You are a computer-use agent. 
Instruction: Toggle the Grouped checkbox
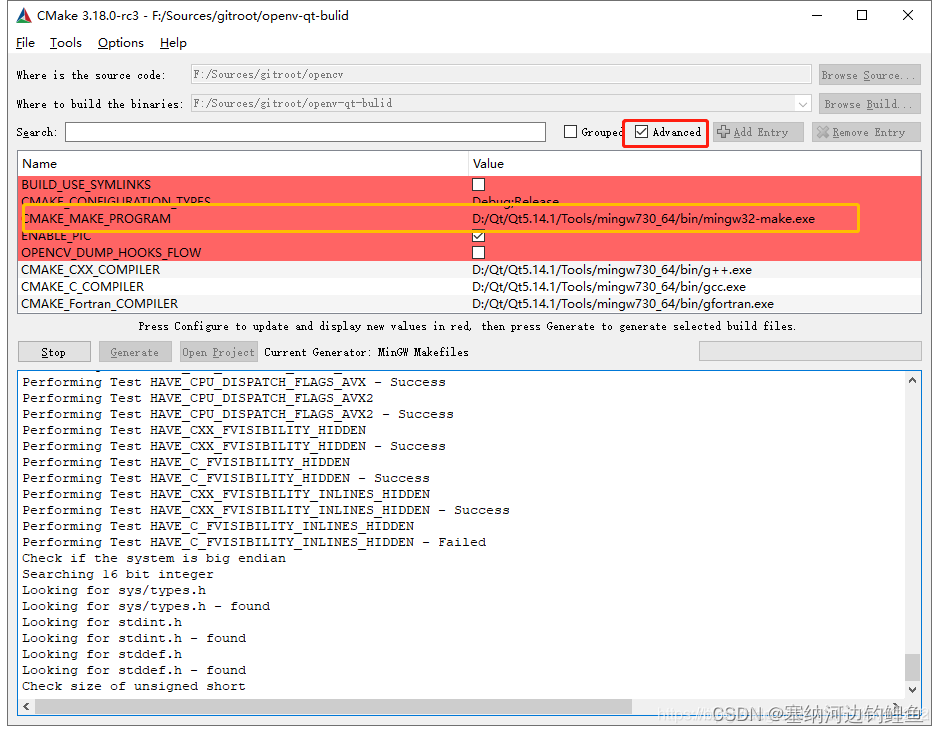(x=570, y=132)
